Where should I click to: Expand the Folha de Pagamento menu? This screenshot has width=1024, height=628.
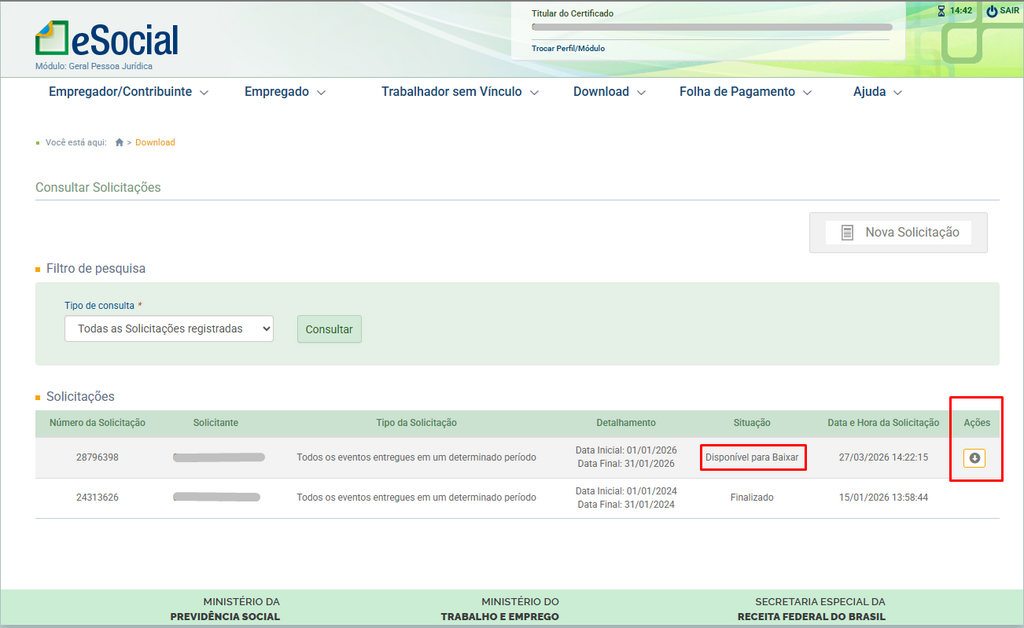click(x=745, y=92)
